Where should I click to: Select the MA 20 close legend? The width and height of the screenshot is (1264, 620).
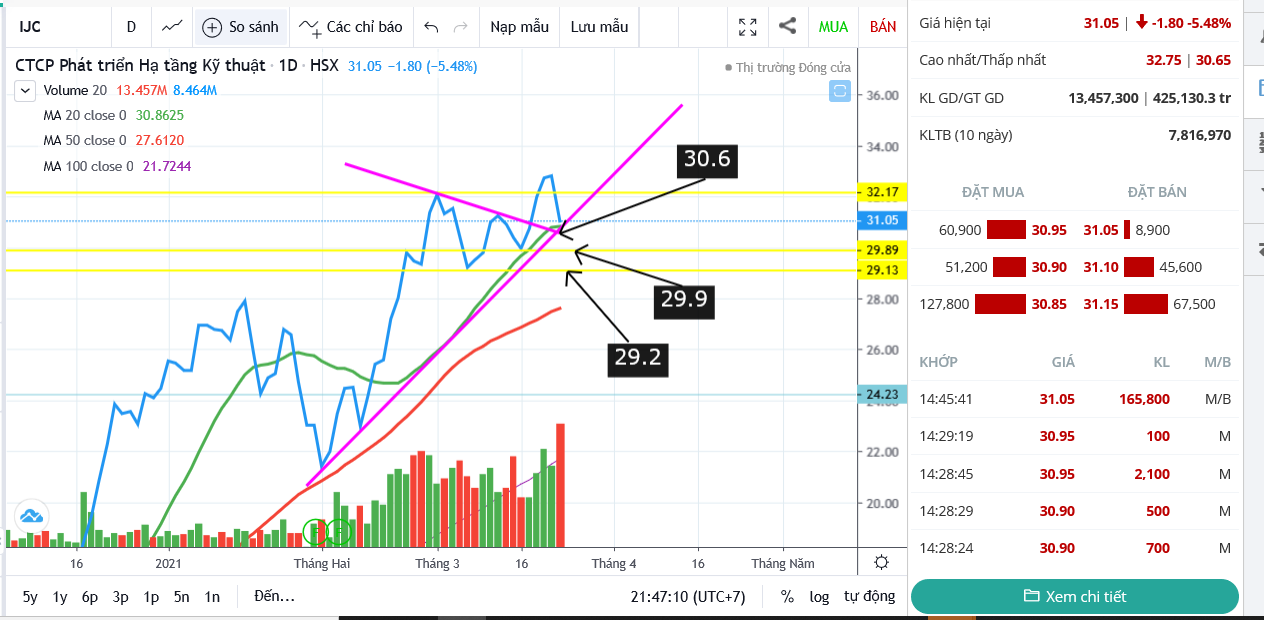click(x=85, y=115)
